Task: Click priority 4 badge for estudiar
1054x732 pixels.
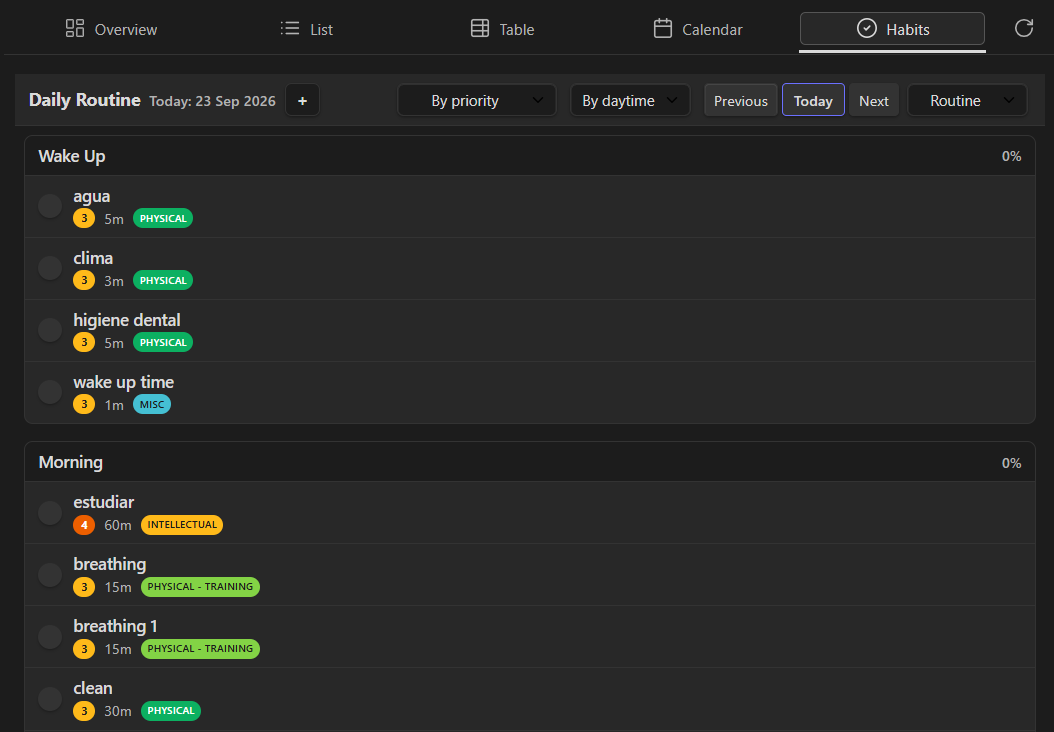Action: (84, 525)
